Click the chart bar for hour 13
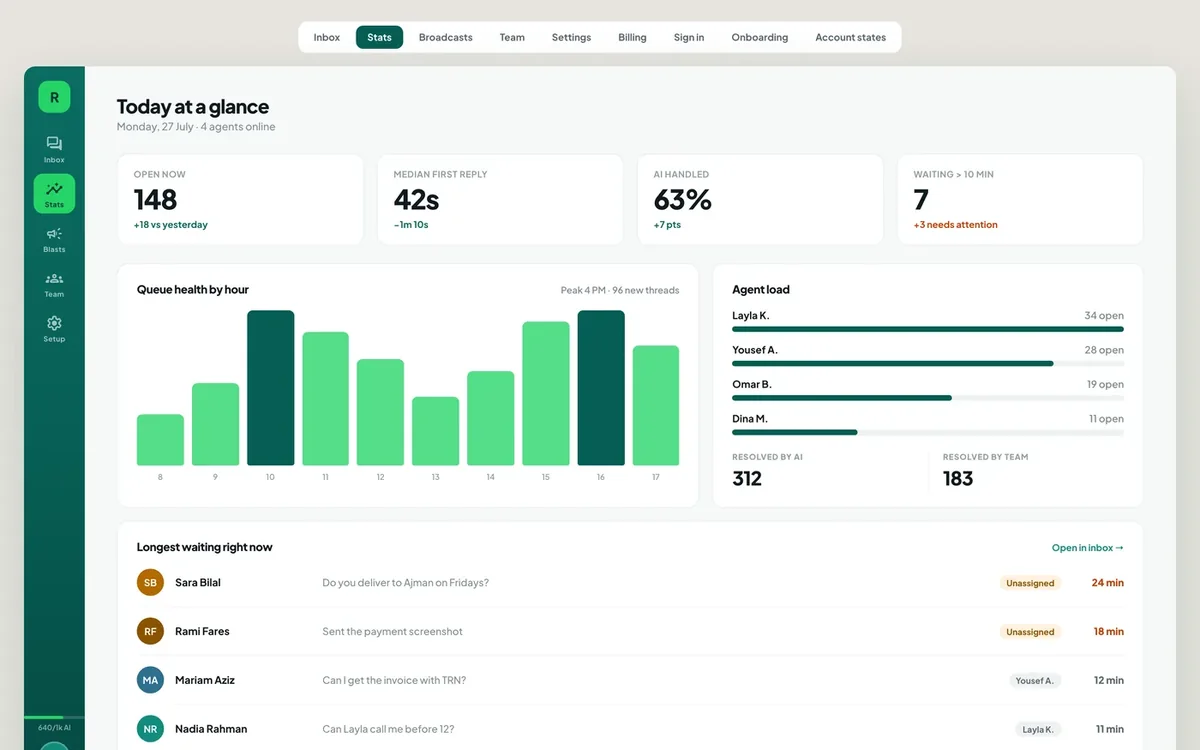The height and width of the screenshot is (750, 1200). [x=436, y=431]
